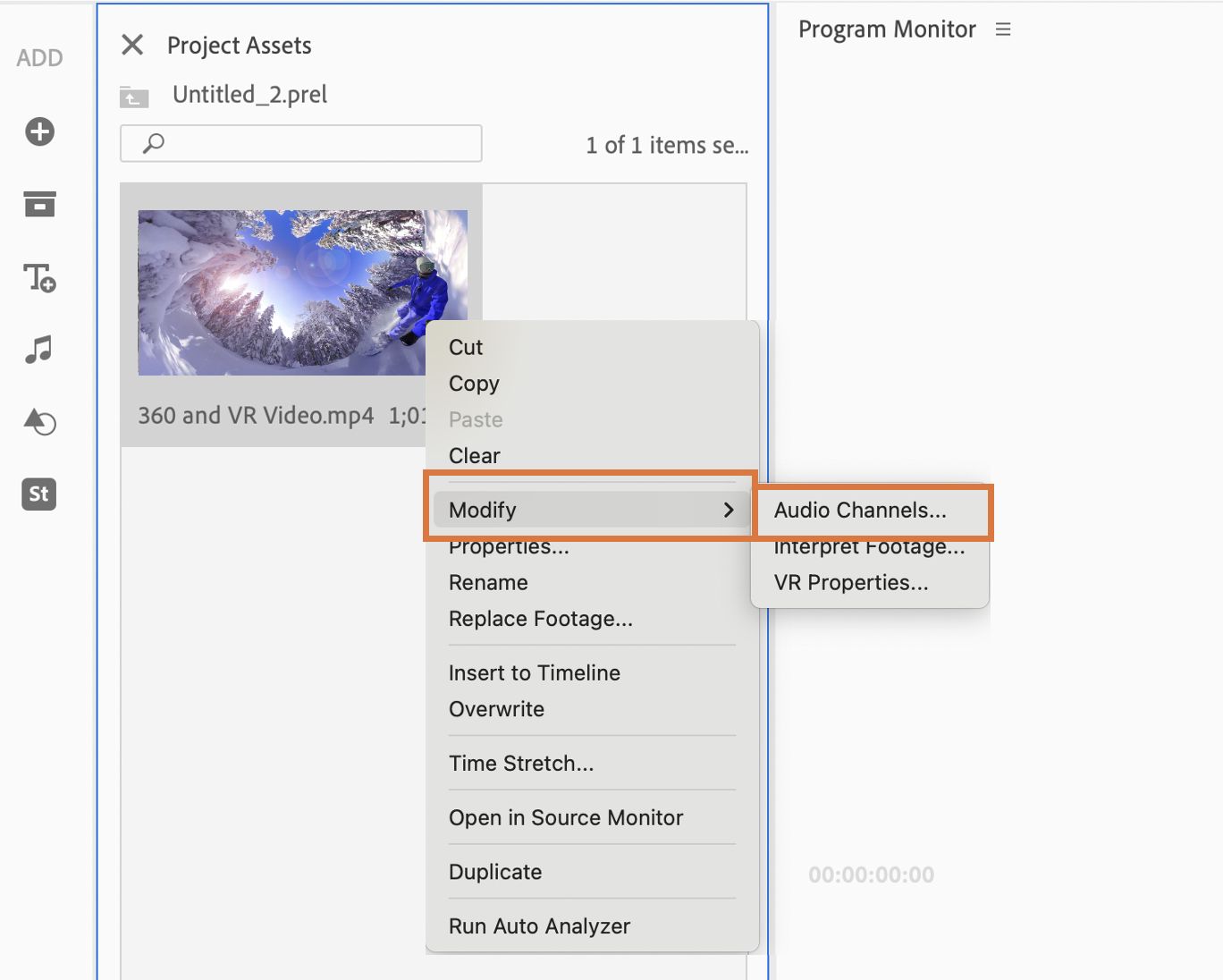The image size is (1223, 980).
Task: Open VR Properties from the submenu
Action: coord(851,583)
